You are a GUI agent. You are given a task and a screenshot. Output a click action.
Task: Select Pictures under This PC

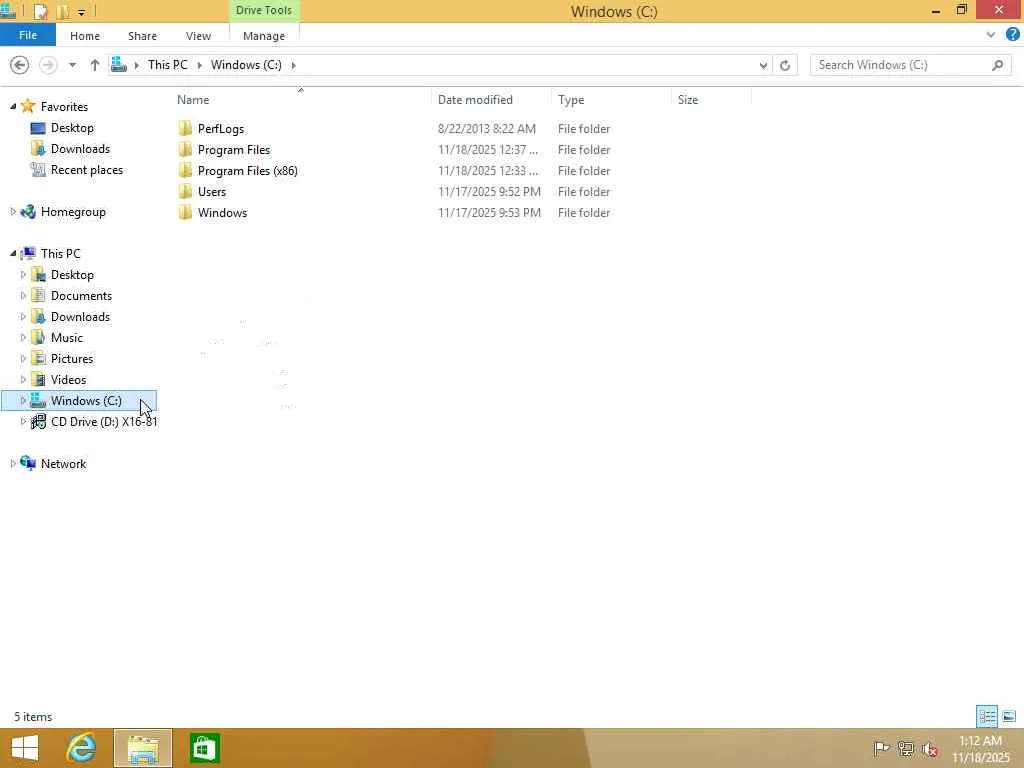click(x=72, y=359)
